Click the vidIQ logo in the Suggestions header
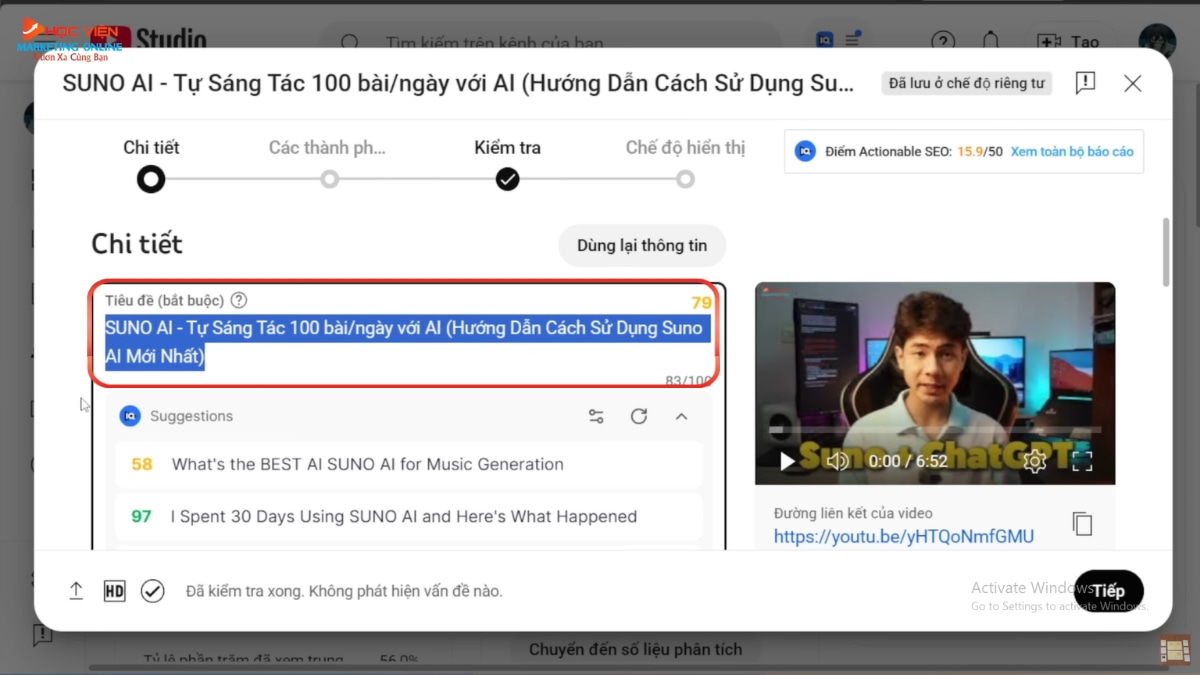This screenshot has height=675, width=1200. click(x=132, y=416)
